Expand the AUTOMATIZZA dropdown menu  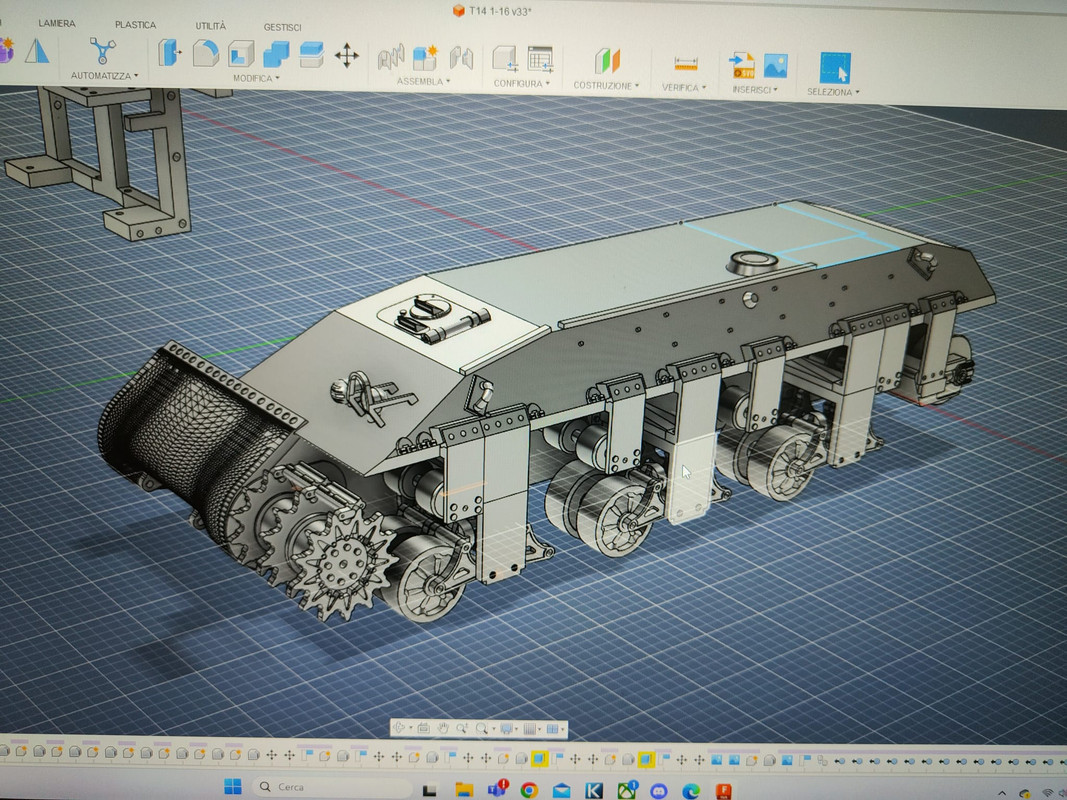[x=104, y=76]
